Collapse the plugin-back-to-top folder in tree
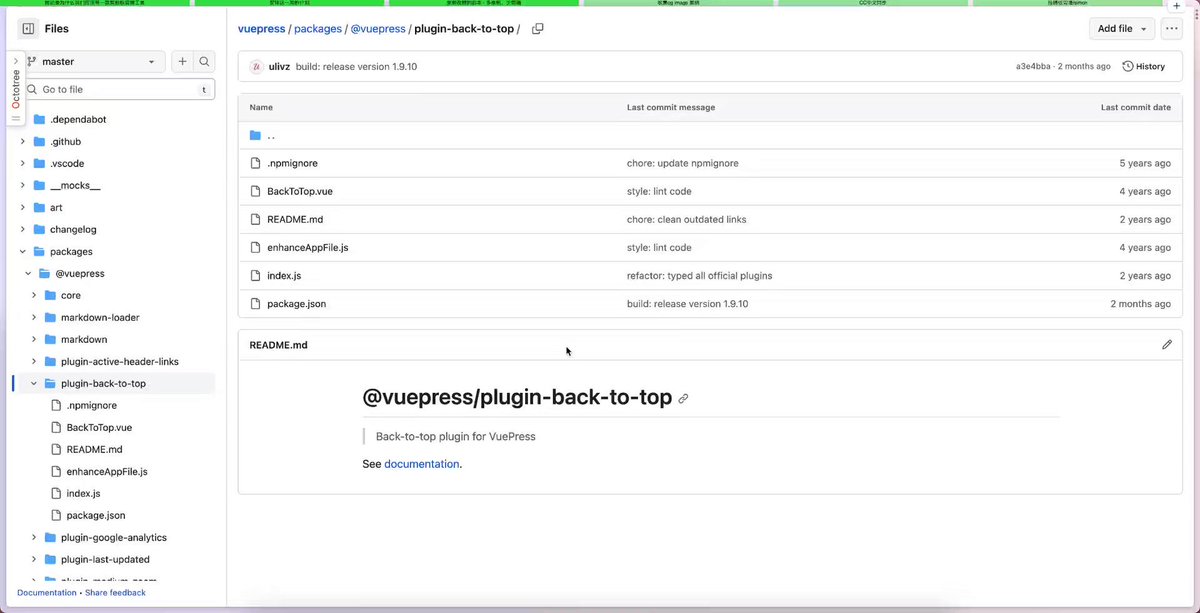Screen dimensions: 1200x613 [x=34, y=384]
